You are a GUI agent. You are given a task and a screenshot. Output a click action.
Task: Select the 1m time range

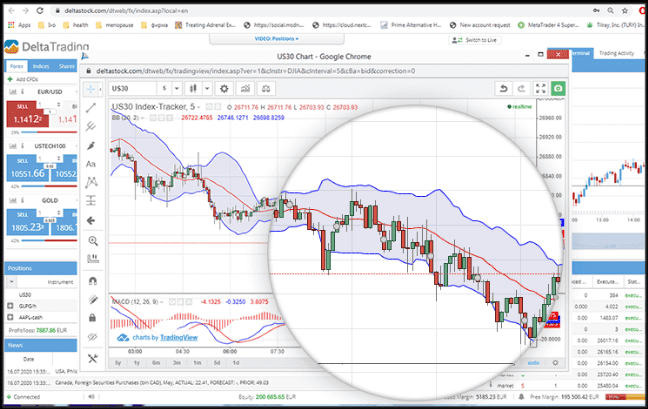(x=197, y=363)
